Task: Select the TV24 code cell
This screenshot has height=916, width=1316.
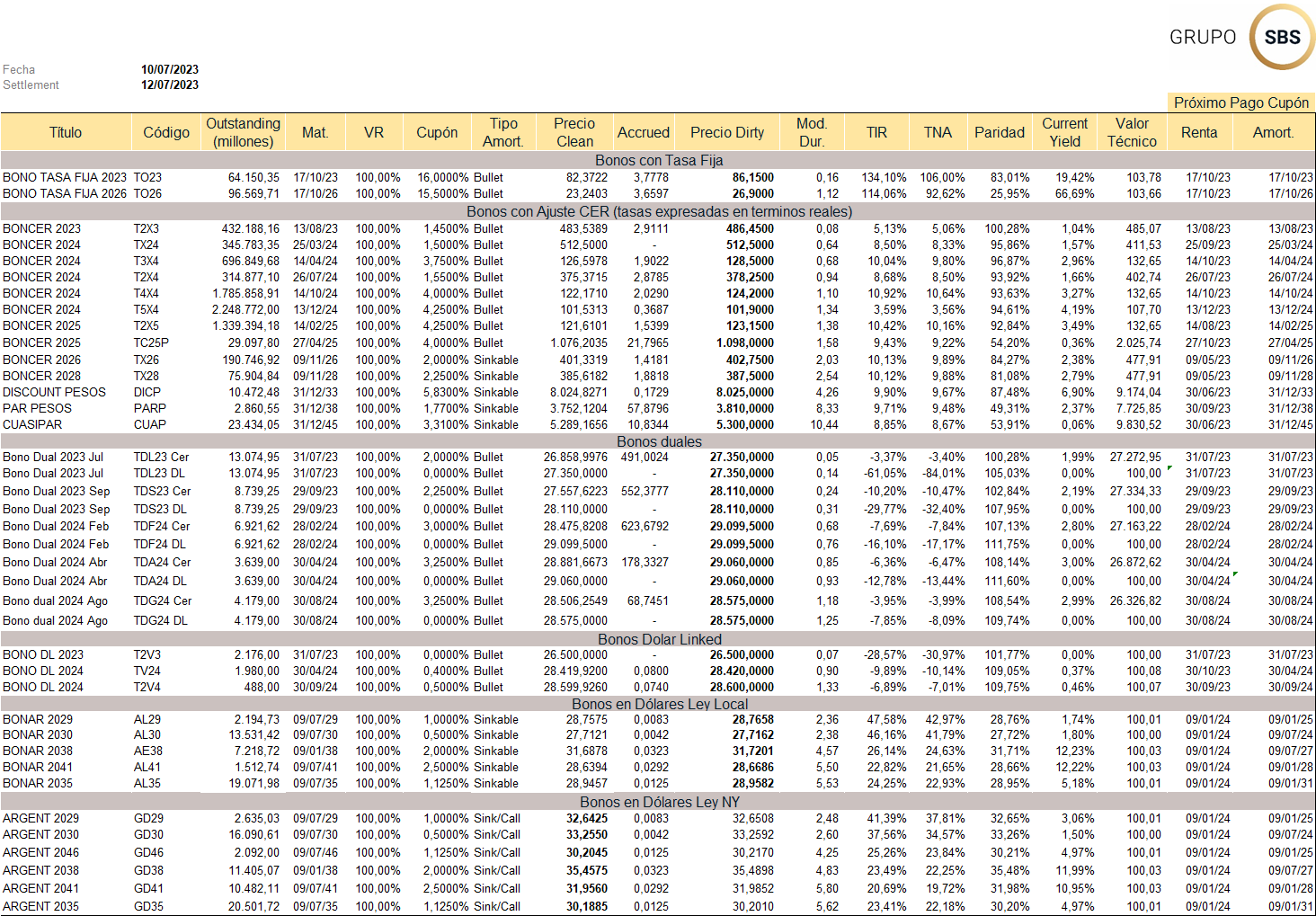Action: 147,671
